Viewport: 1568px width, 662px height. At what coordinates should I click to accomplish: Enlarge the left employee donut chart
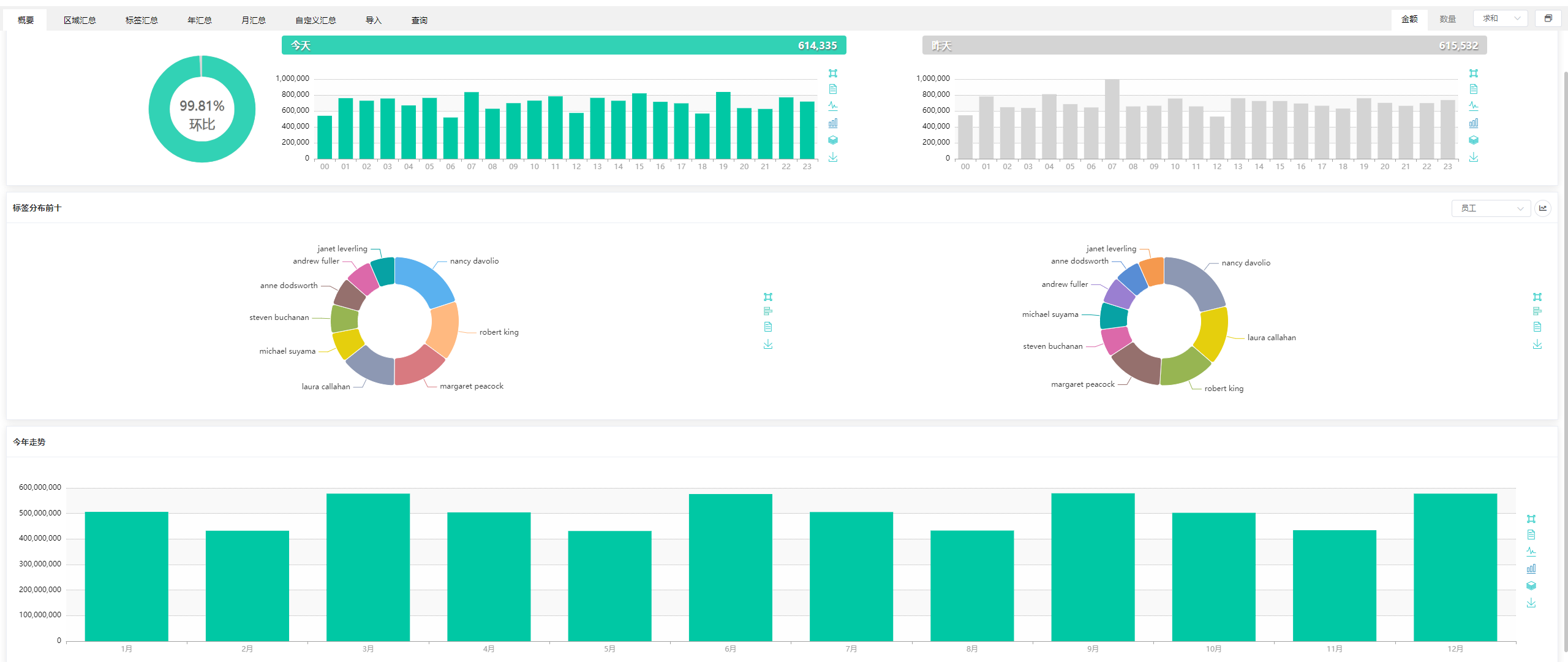click(768, 297)
